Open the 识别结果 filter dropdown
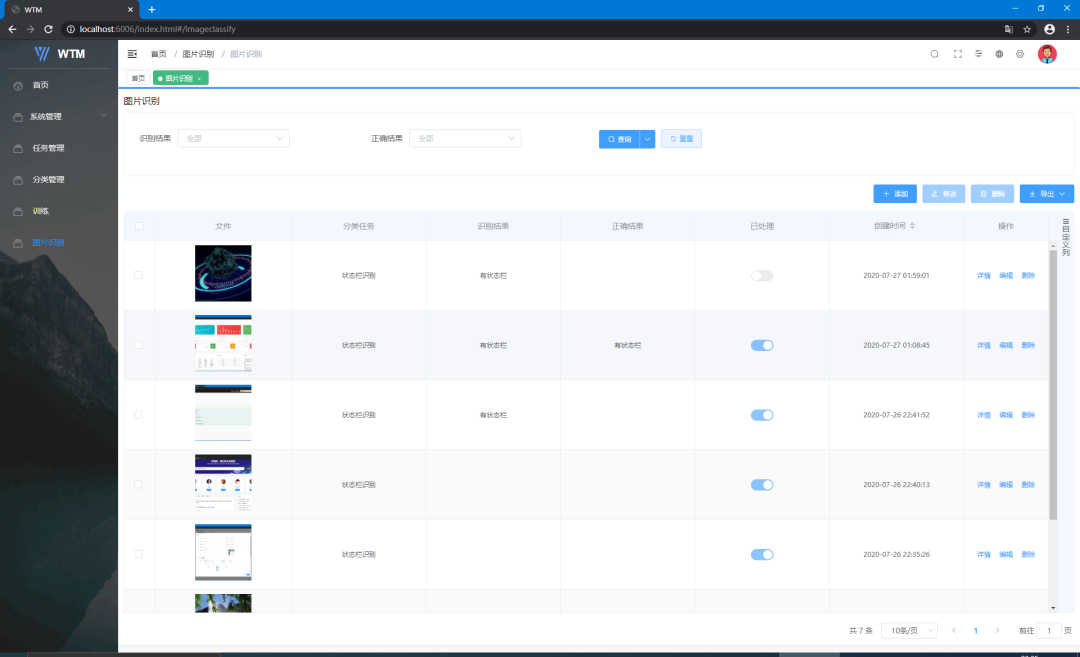Viewport: 1080px width, 657px height. pyautogui.click(x=233, y=138)
